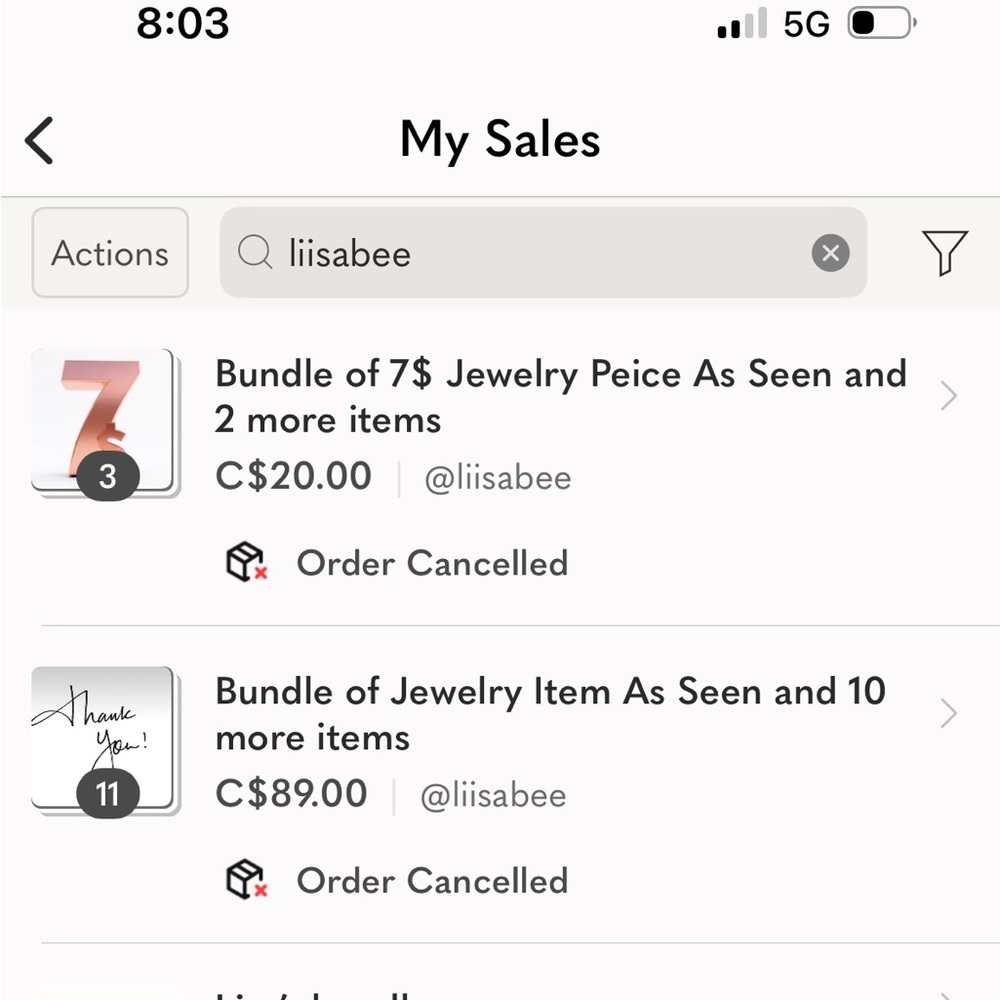Viewport: 1000px width, 1000px height.
Task: Select the liisabee search input field
Action: tap(543, 253)
